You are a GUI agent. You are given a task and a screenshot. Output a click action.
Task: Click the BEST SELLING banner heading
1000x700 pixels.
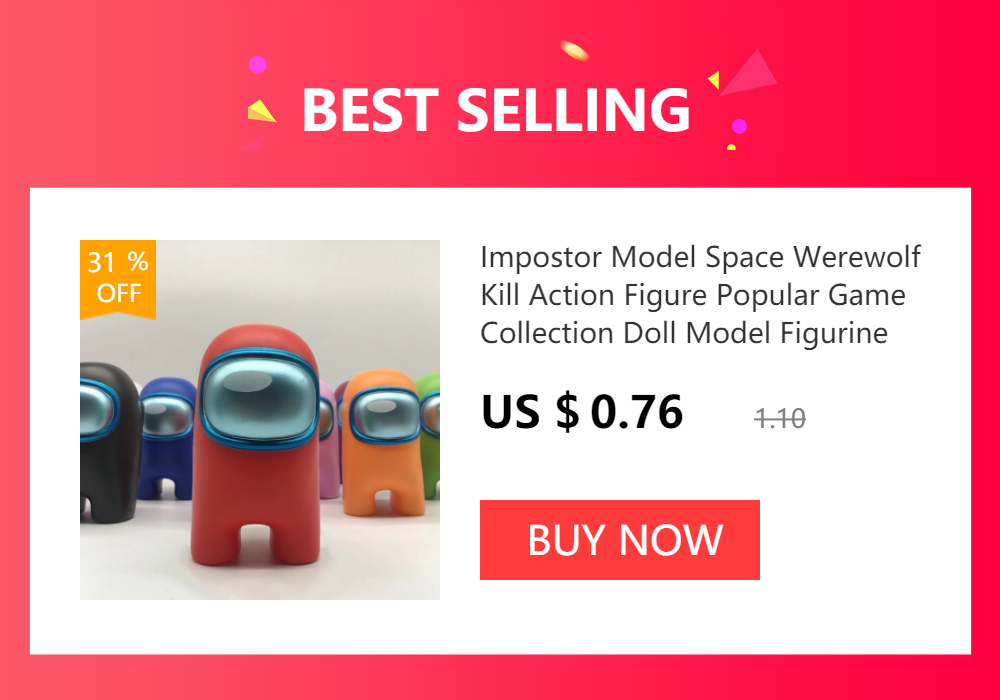496,110
